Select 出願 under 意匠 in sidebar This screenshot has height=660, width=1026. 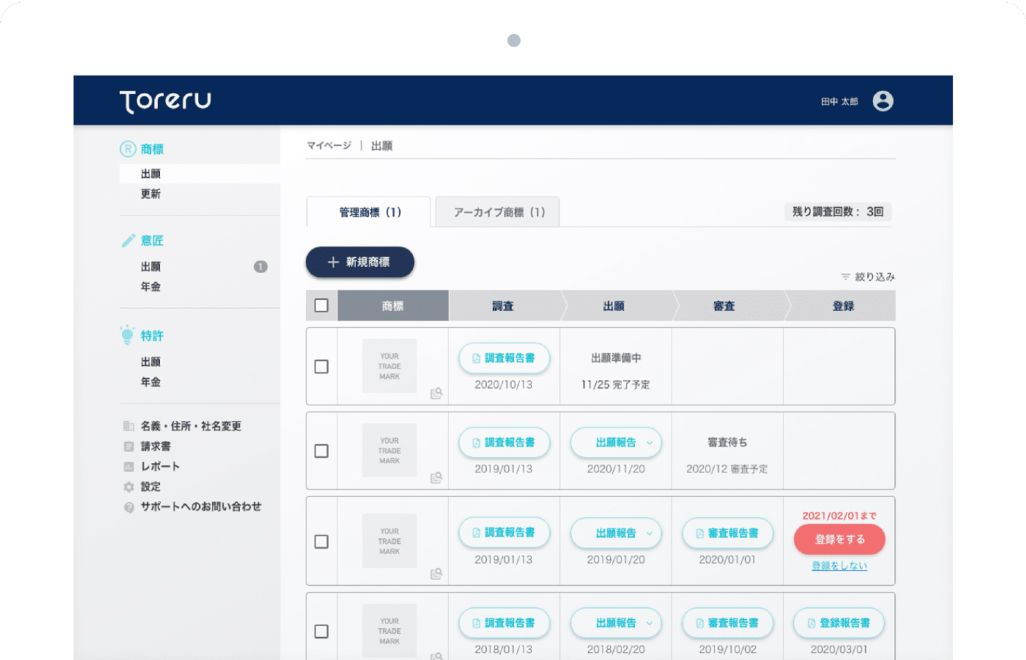(150, 266)
